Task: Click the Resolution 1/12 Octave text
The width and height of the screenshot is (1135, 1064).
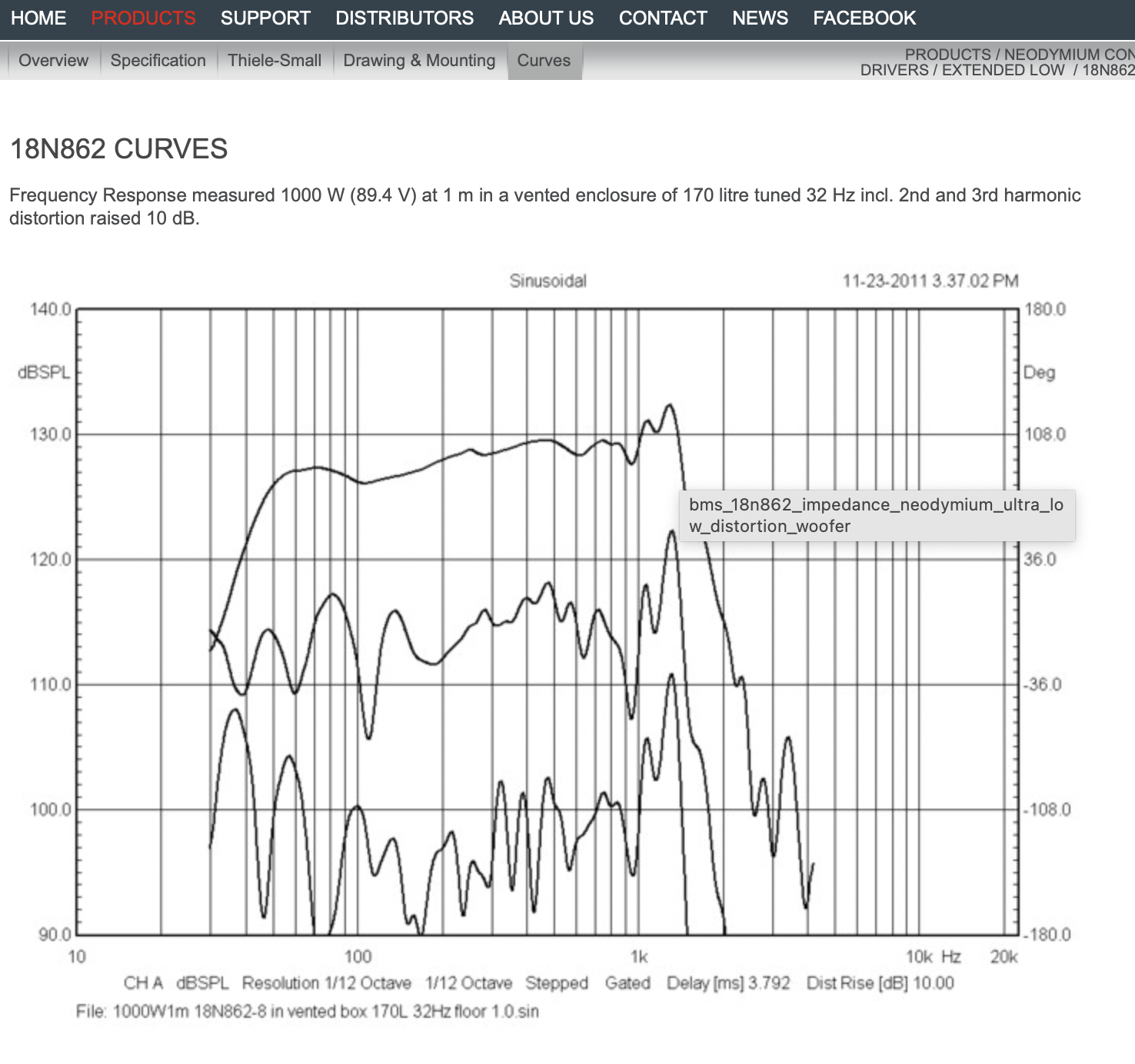Action: (x=326, y=983)
